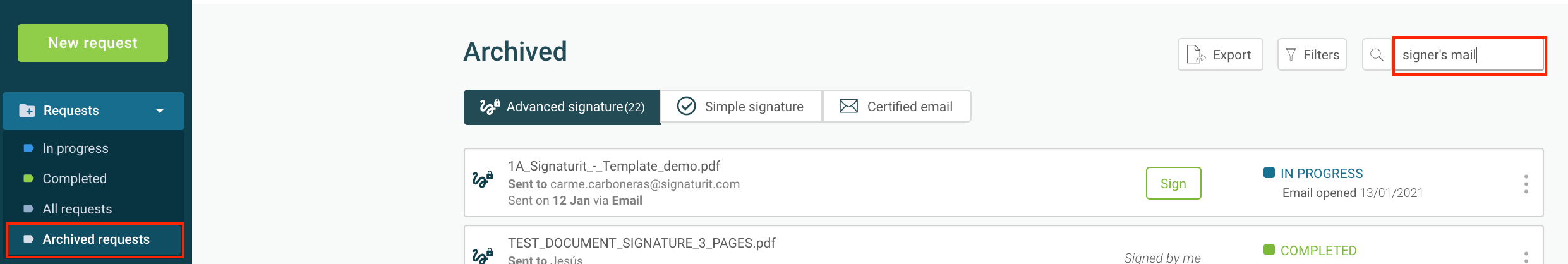1568x264 pixels.
Task: Open the 1A_Signaturit_-_Template_demo.pdf request
Action: [613, 166]
